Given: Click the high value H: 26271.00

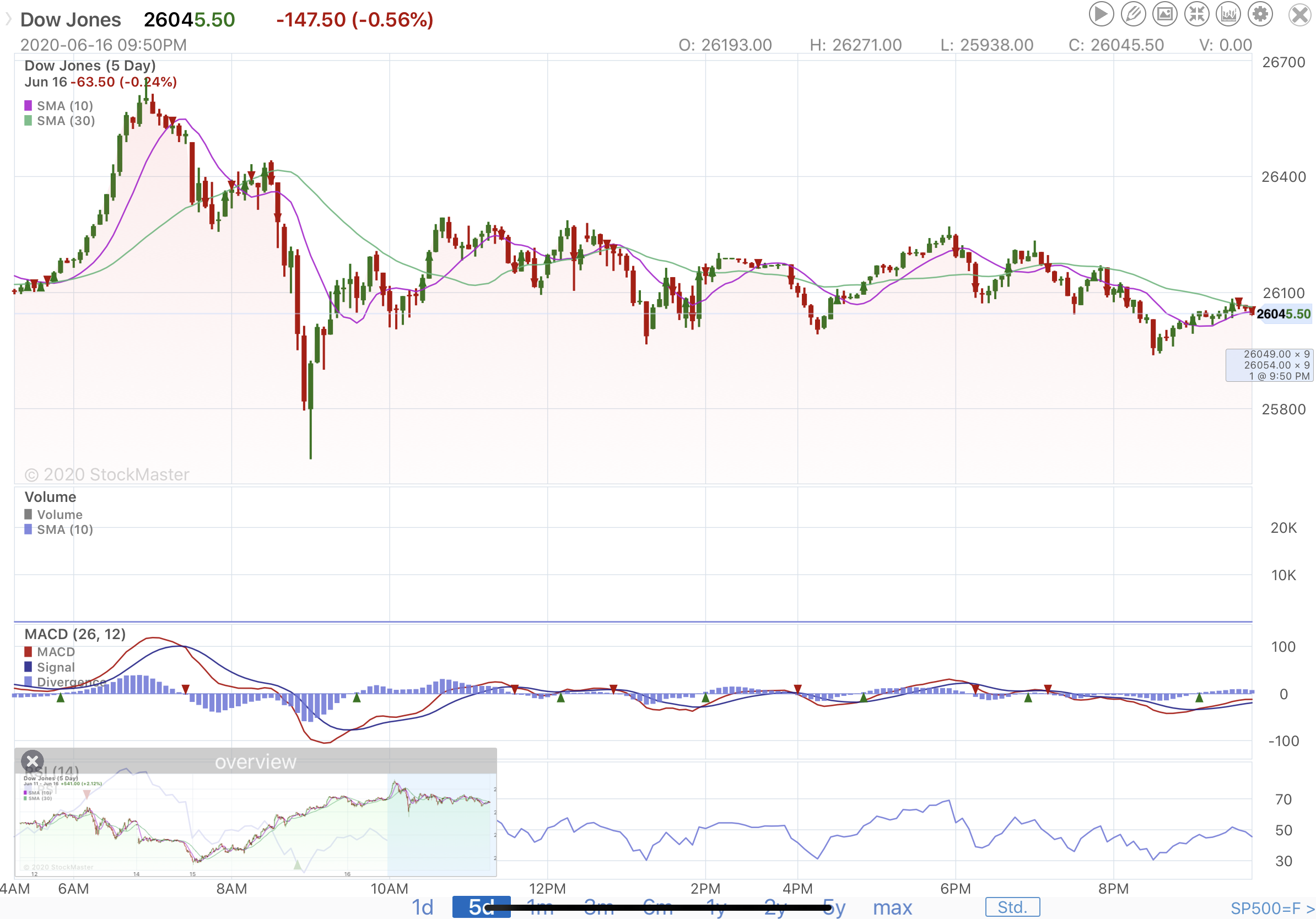Looking at the screenshot, I should tap(855, 45).
